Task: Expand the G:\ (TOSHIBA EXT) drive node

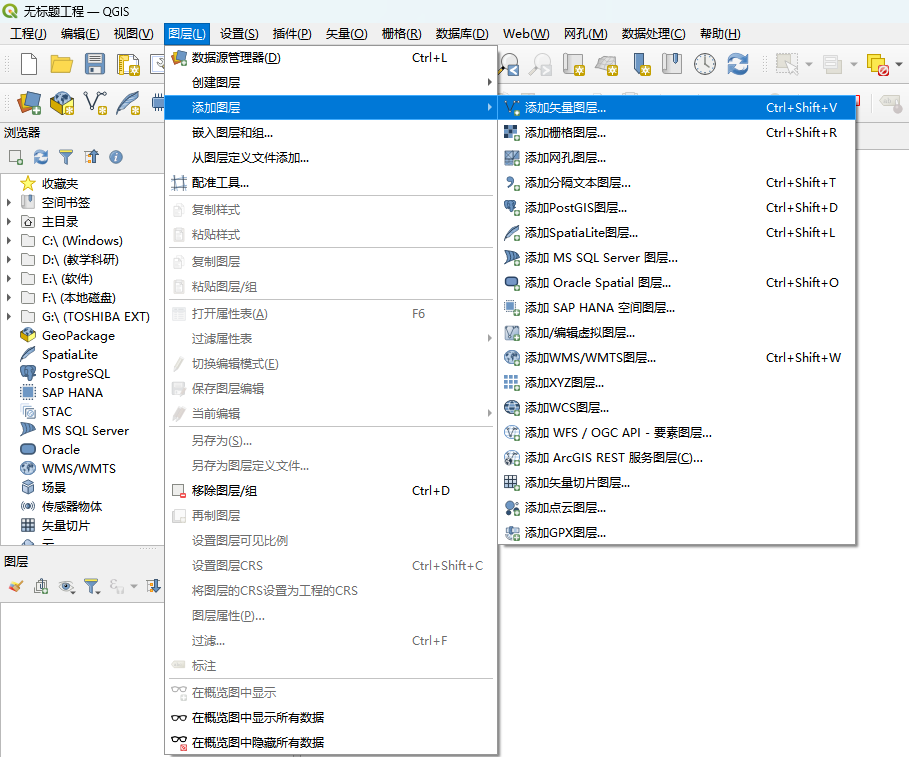Action: [x=9, y=317]
